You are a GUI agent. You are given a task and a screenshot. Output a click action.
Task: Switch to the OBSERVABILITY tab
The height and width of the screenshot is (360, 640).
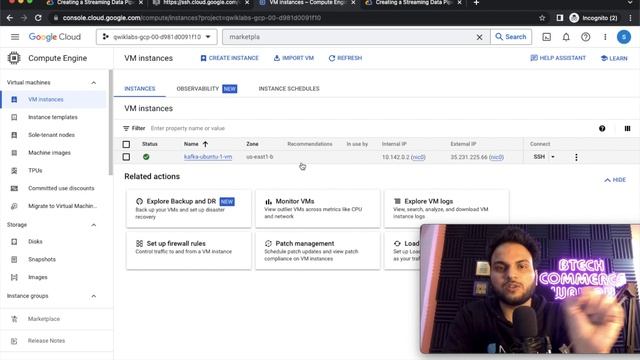pos(207,89)
